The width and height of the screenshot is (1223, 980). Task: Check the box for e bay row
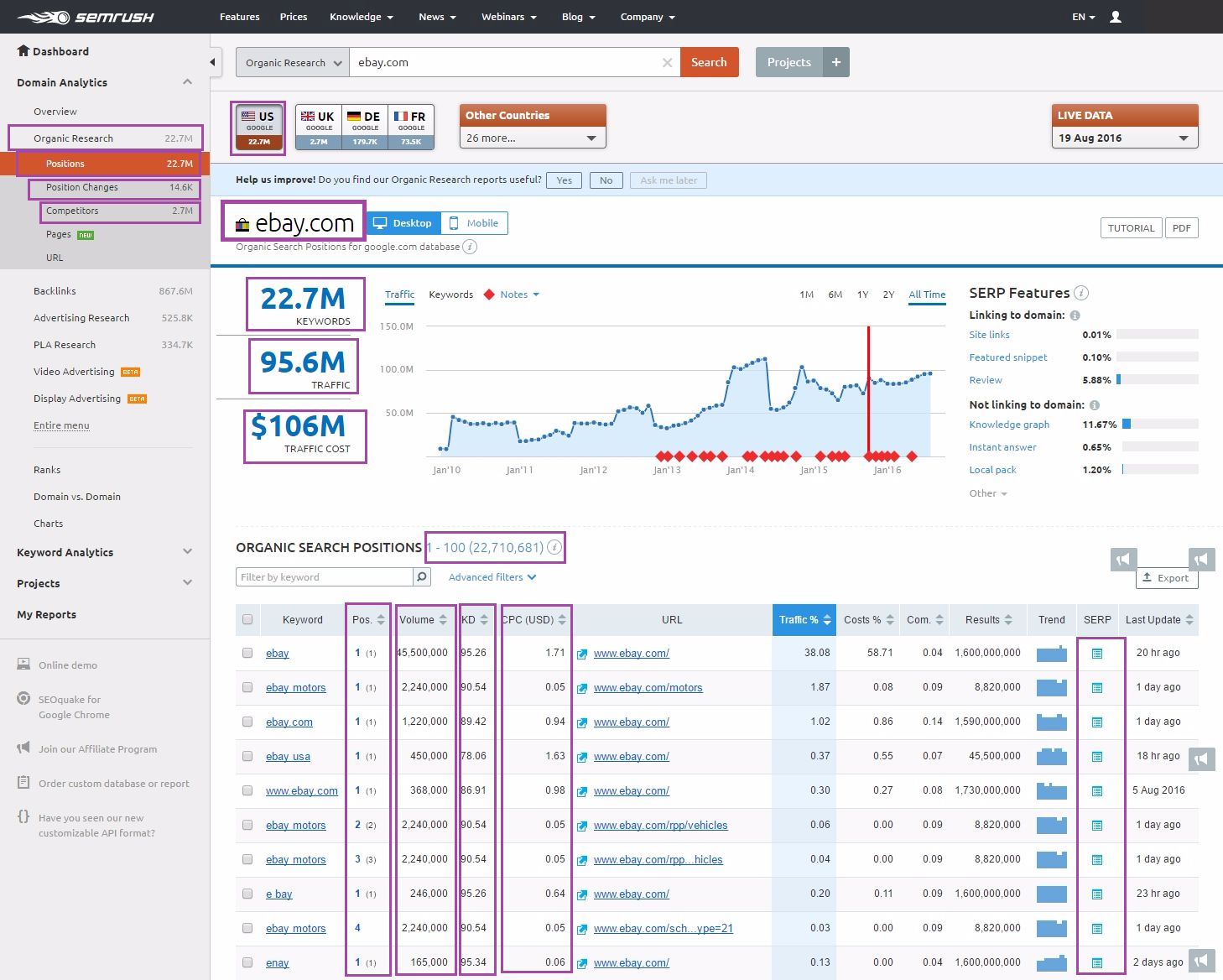247,894
